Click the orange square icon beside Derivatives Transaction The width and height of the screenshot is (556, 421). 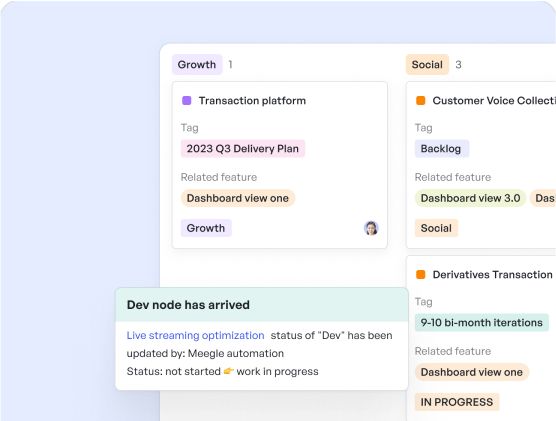(421, 275)
